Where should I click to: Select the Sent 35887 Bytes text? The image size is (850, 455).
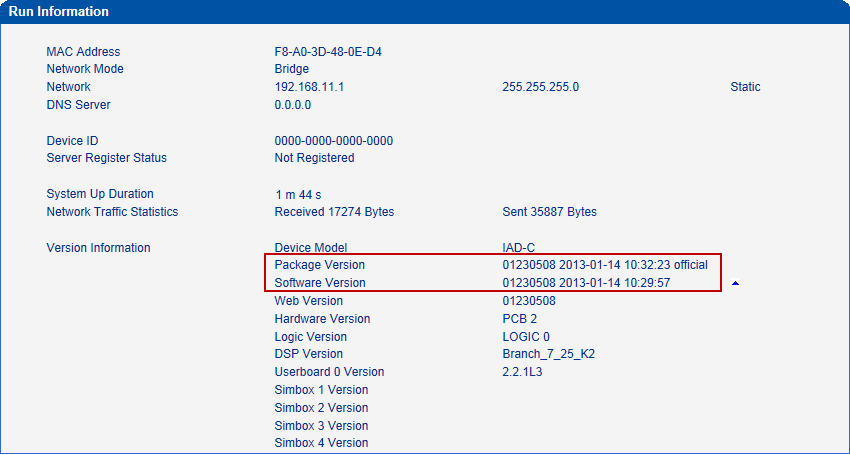tap(549, 212)
